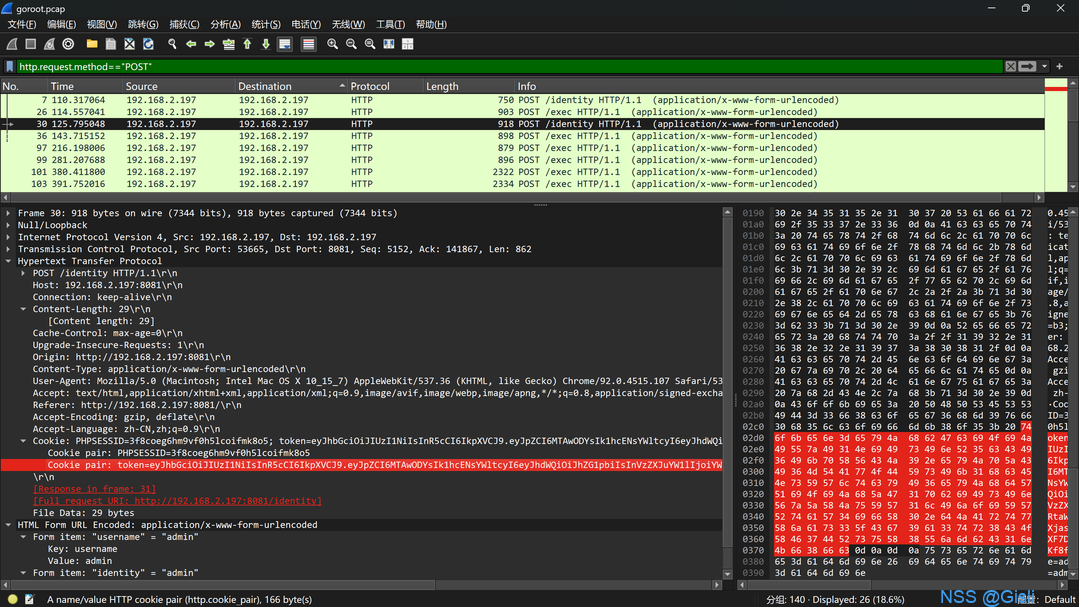Collapse the Hypertext Transfer Protocol section
The height and width of the screenshot is (607, 1079).
tap(8, 262)
